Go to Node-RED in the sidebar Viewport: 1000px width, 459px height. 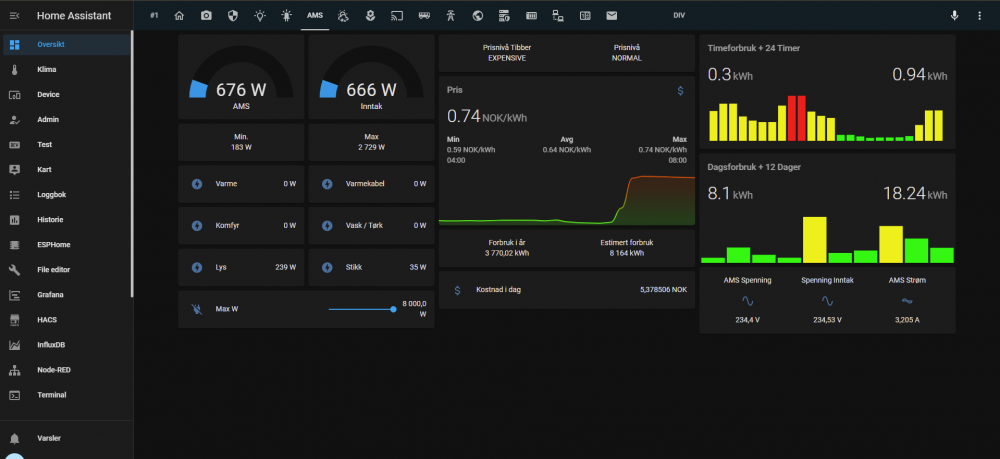pos(54,370)
